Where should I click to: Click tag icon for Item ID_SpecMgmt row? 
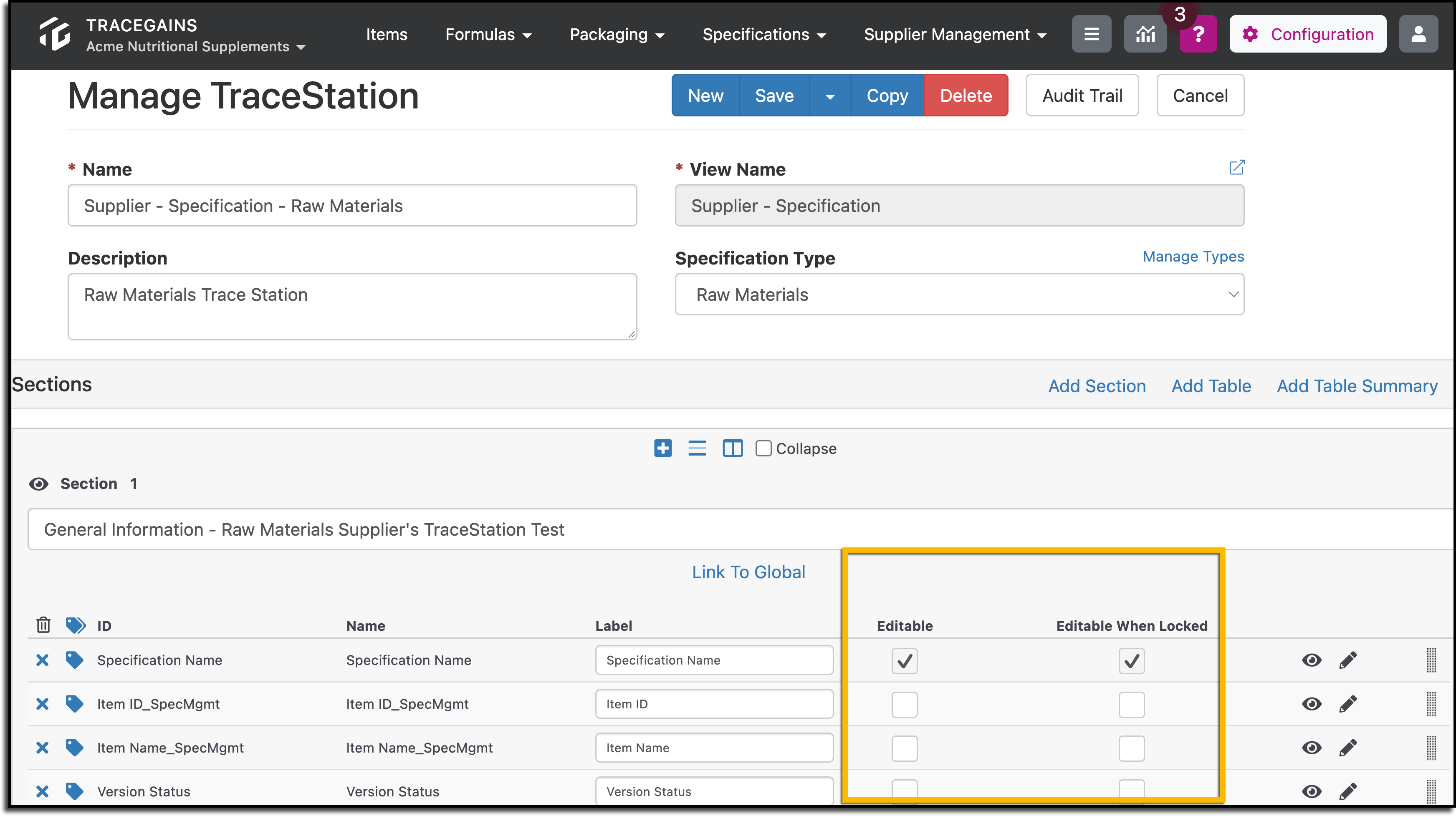75,704
